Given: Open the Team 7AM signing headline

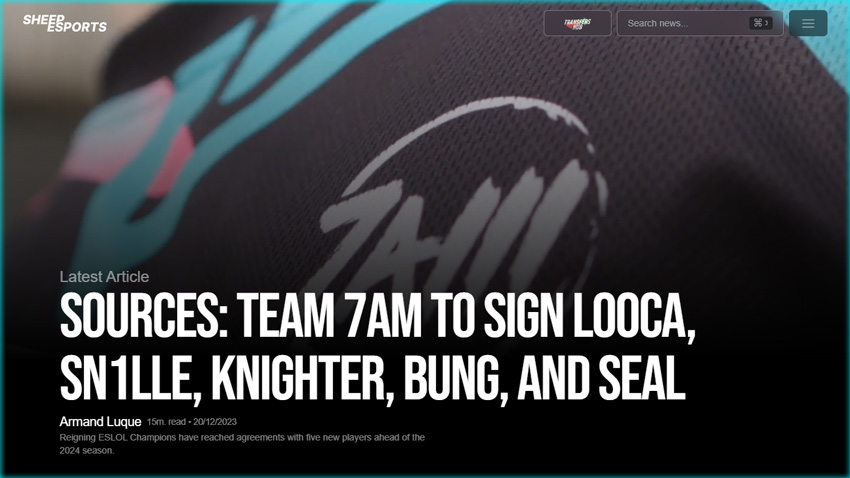Looking at the screenshot, I should pos(377,347).
